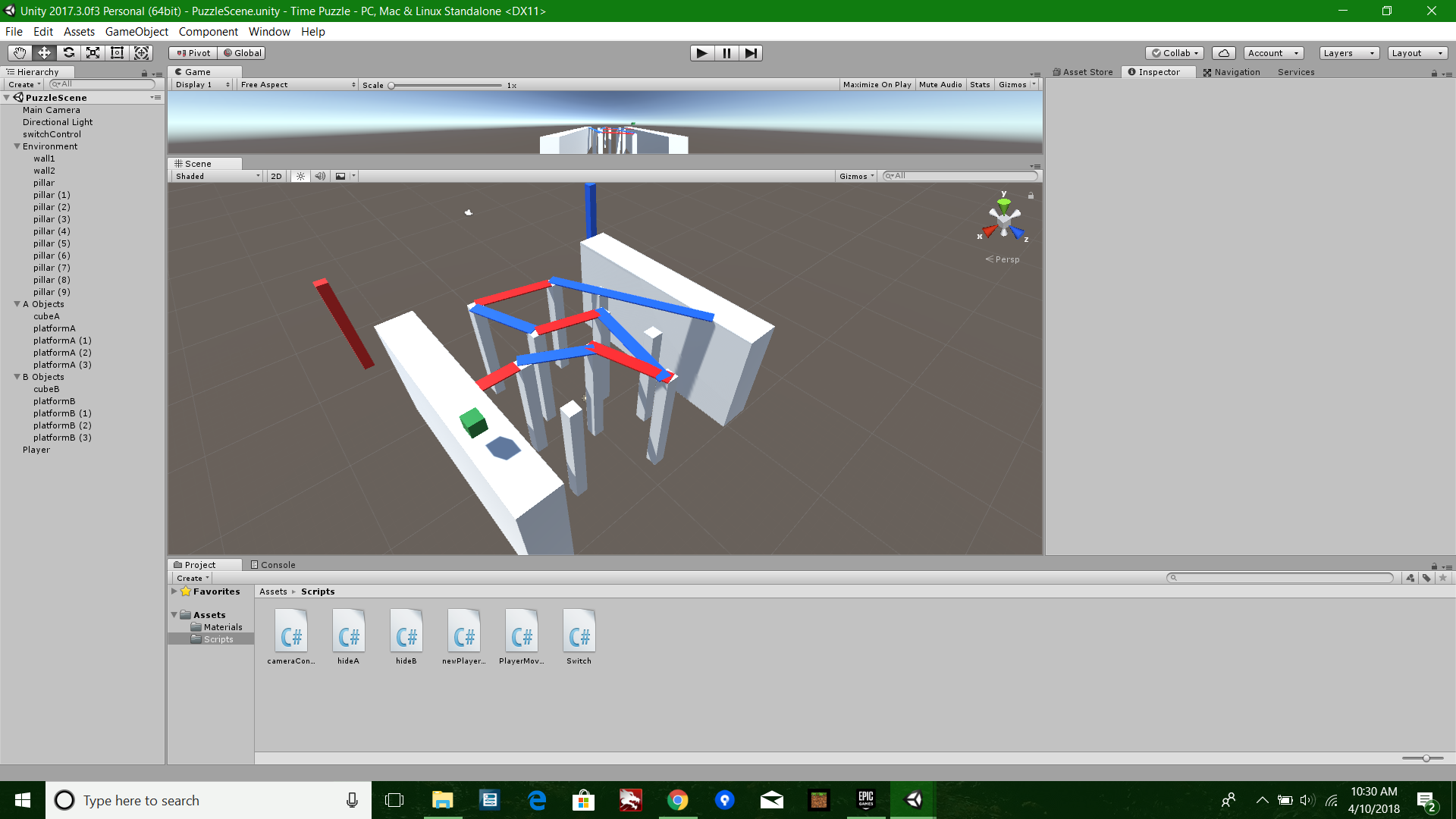Open the hideA script
The image size is (1456, 819).
click(348, 632)
